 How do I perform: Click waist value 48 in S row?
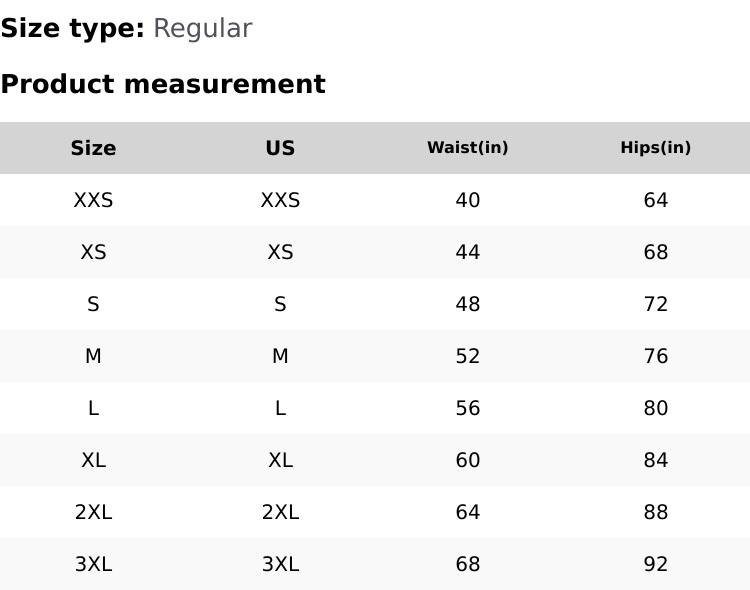pos(467,304)
